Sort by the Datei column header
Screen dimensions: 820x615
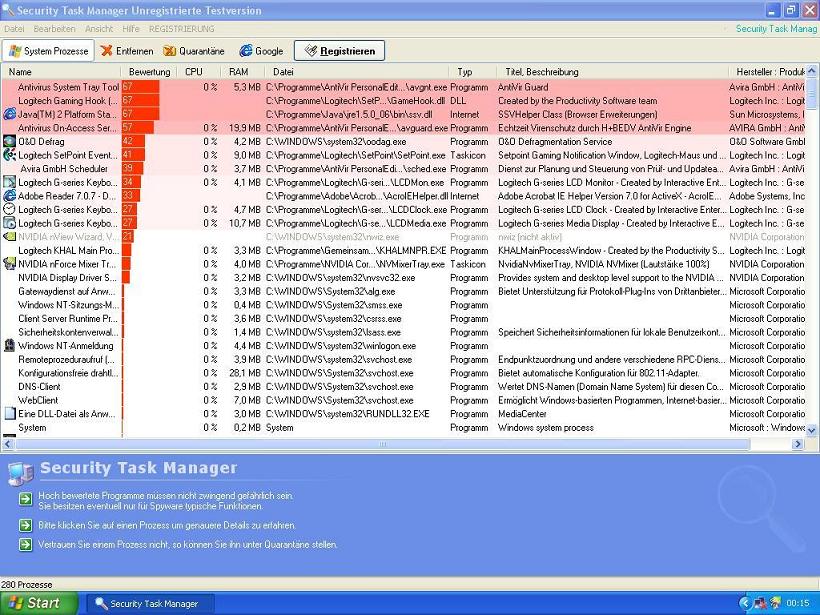(357, 72)
